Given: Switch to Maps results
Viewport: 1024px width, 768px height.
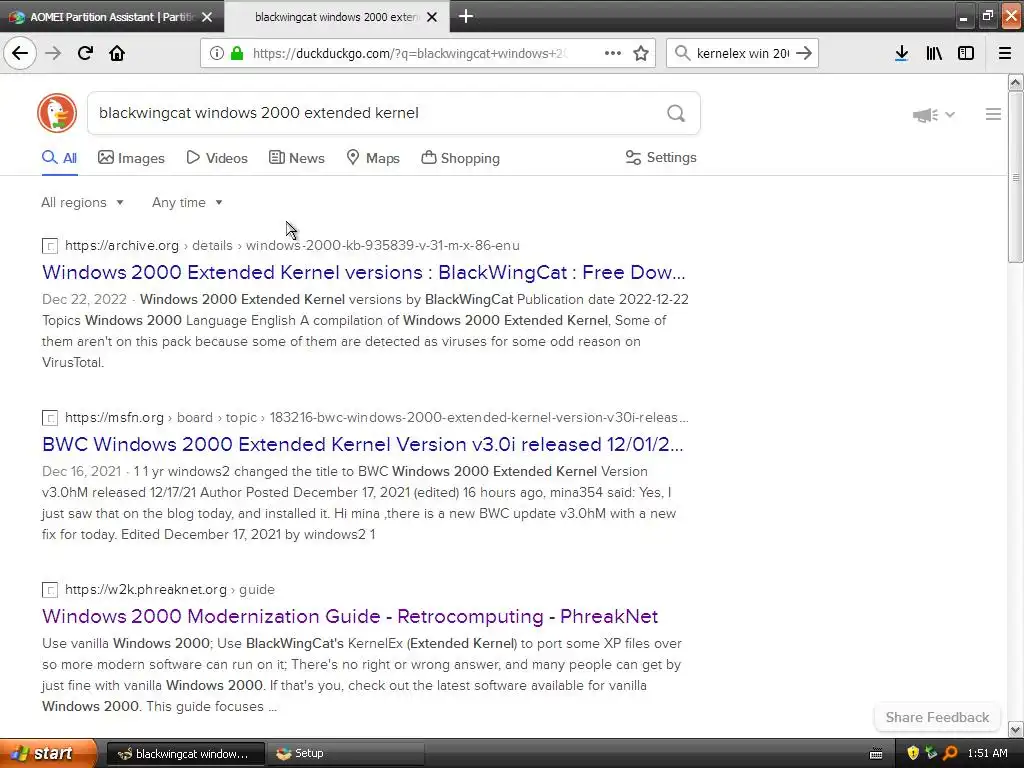Looking at the screenshot, I should point(373,158).
